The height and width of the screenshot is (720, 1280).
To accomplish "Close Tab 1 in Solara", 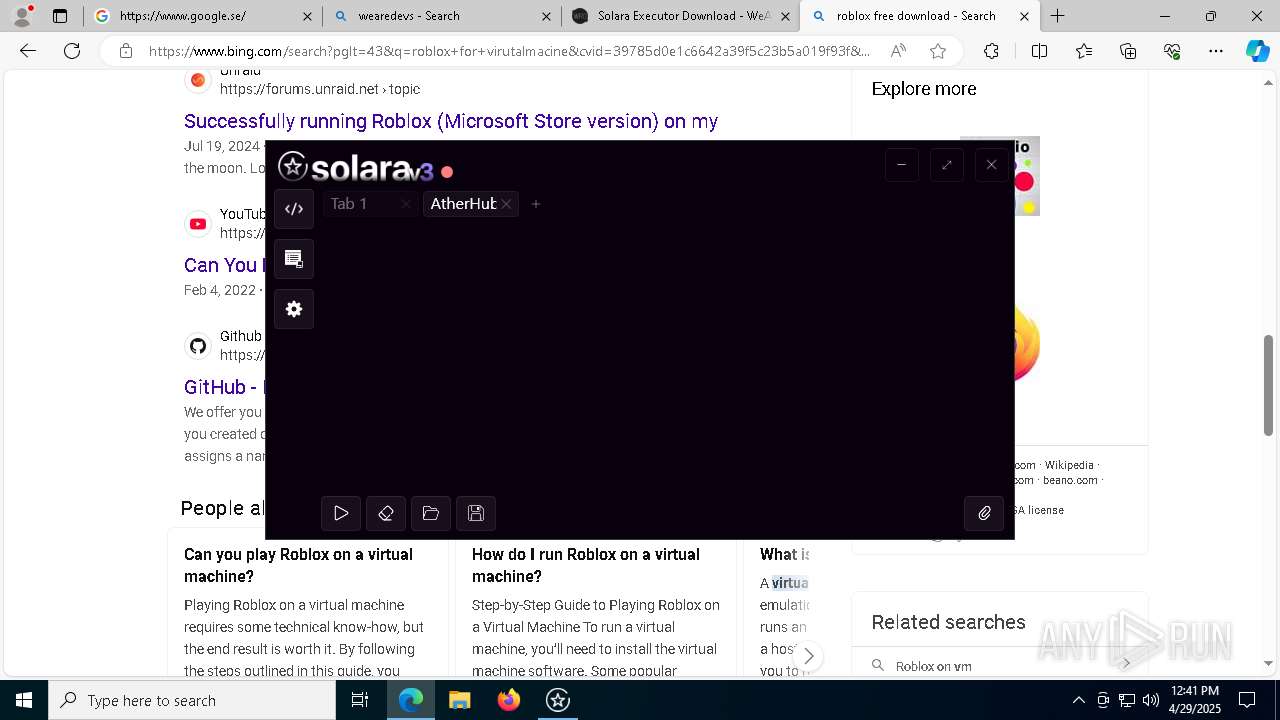I will (405, 204).
